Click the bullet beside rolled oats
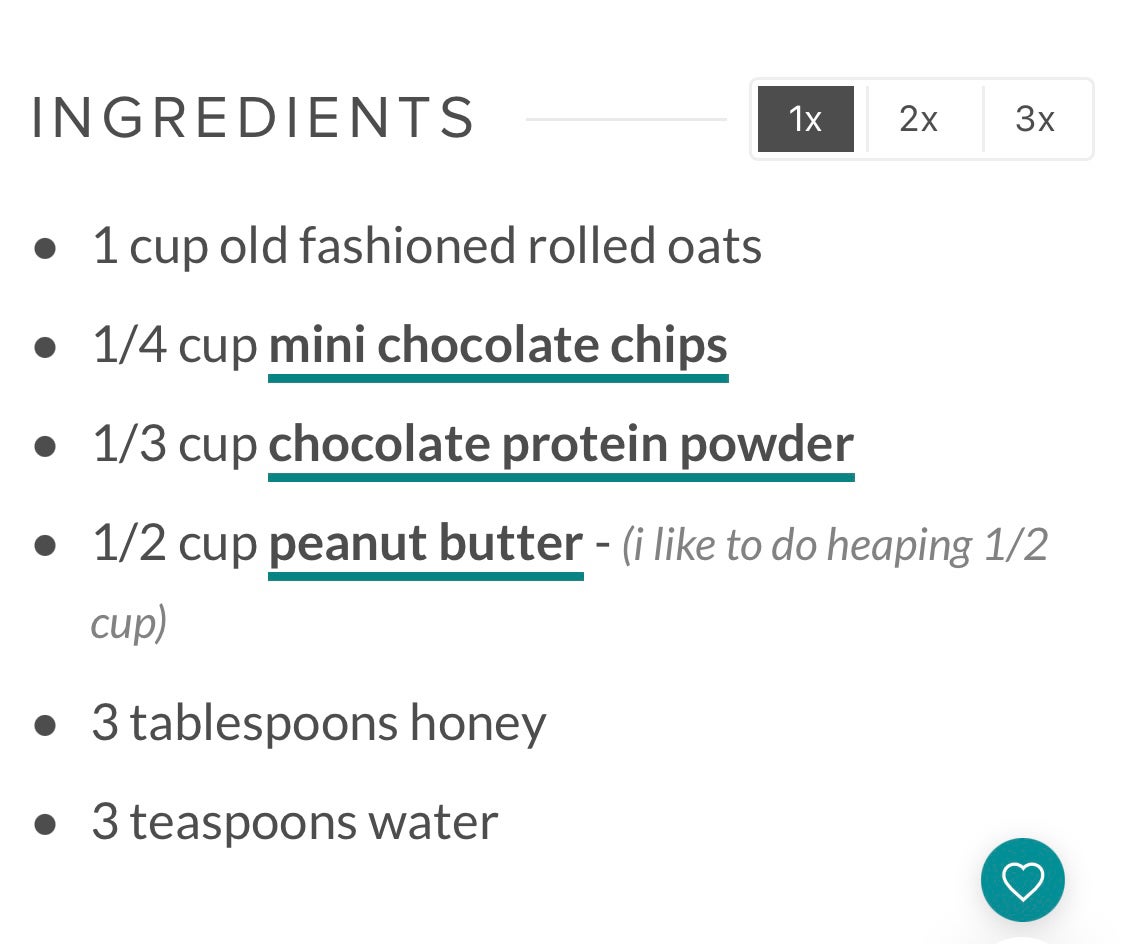 (44, 248)
